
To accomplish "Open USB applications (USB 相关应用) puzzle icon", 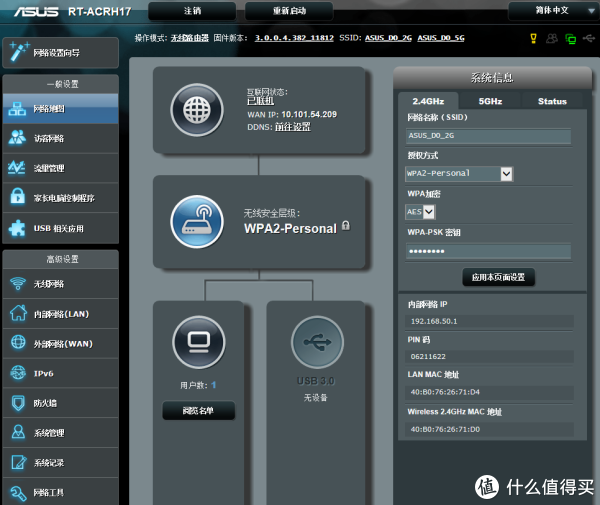I will [17, 228].
